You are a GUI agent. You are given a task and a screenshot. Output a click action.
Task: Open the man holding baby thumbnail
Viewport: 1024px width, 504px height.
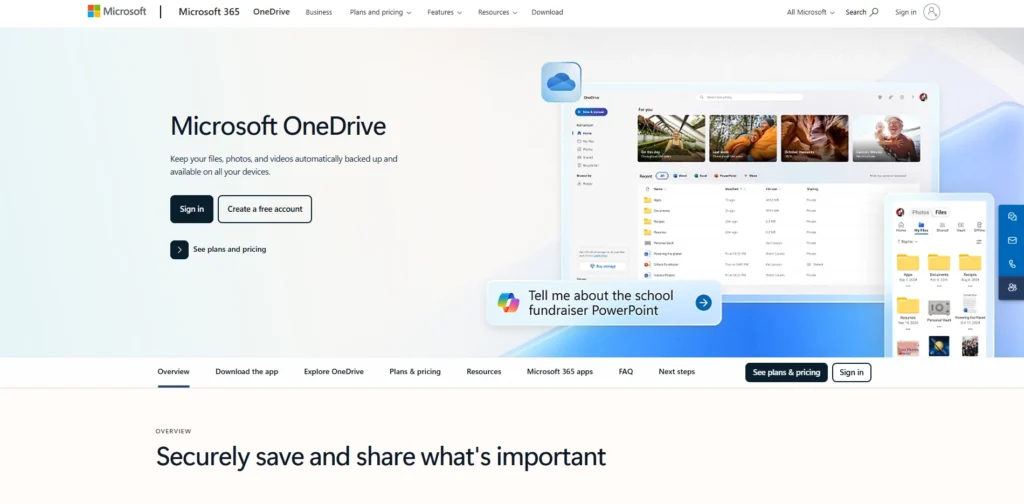tap(886, 138)
